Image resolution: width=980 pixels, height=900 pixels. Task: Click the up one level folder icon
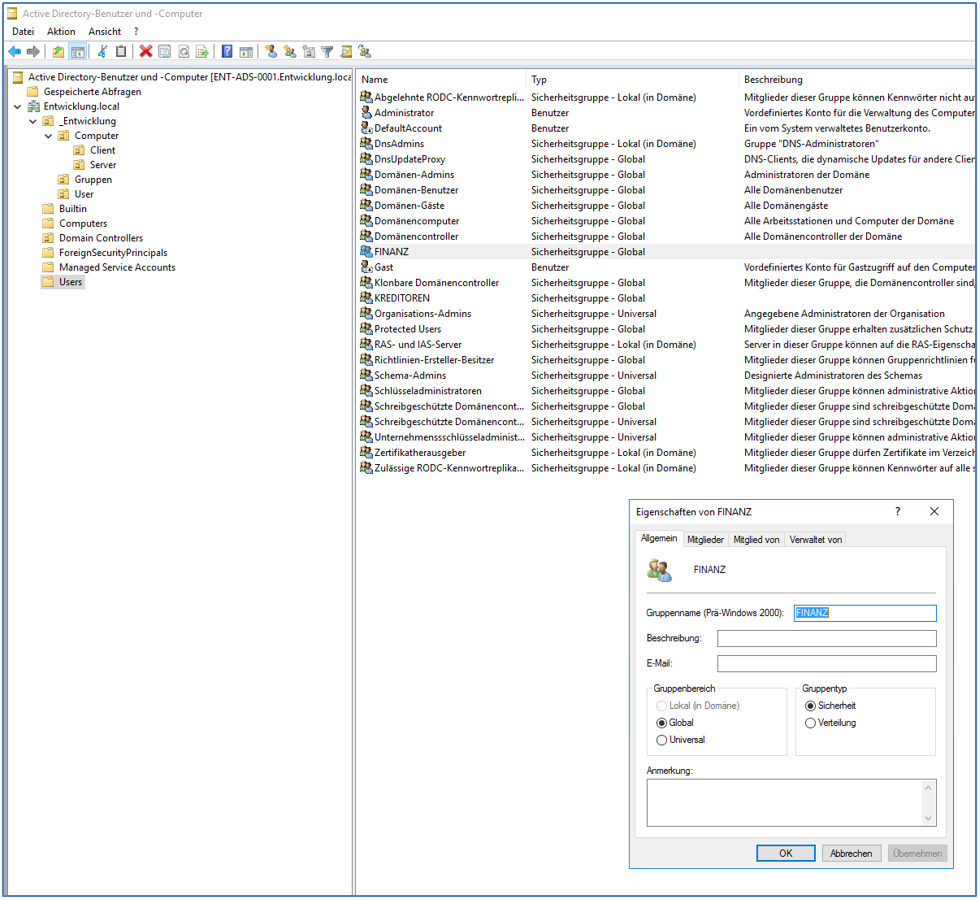point(58,52)
